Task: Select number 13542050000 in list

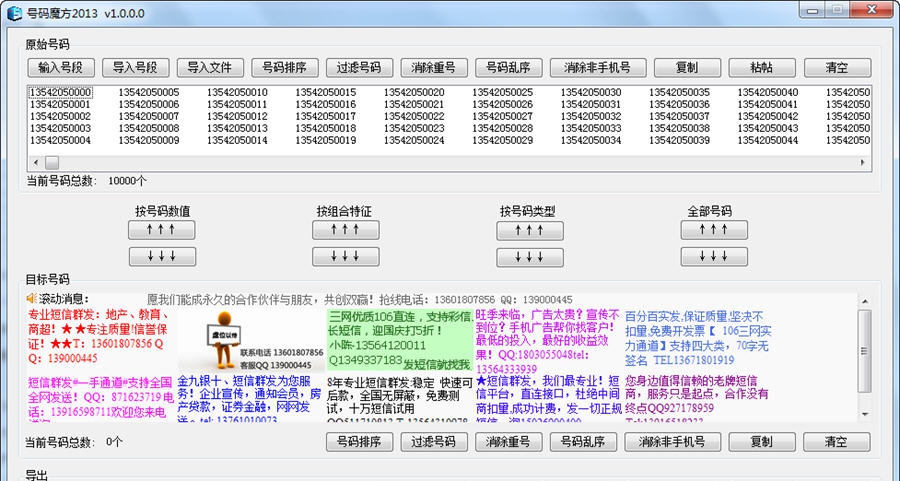Action: (60, 92)
